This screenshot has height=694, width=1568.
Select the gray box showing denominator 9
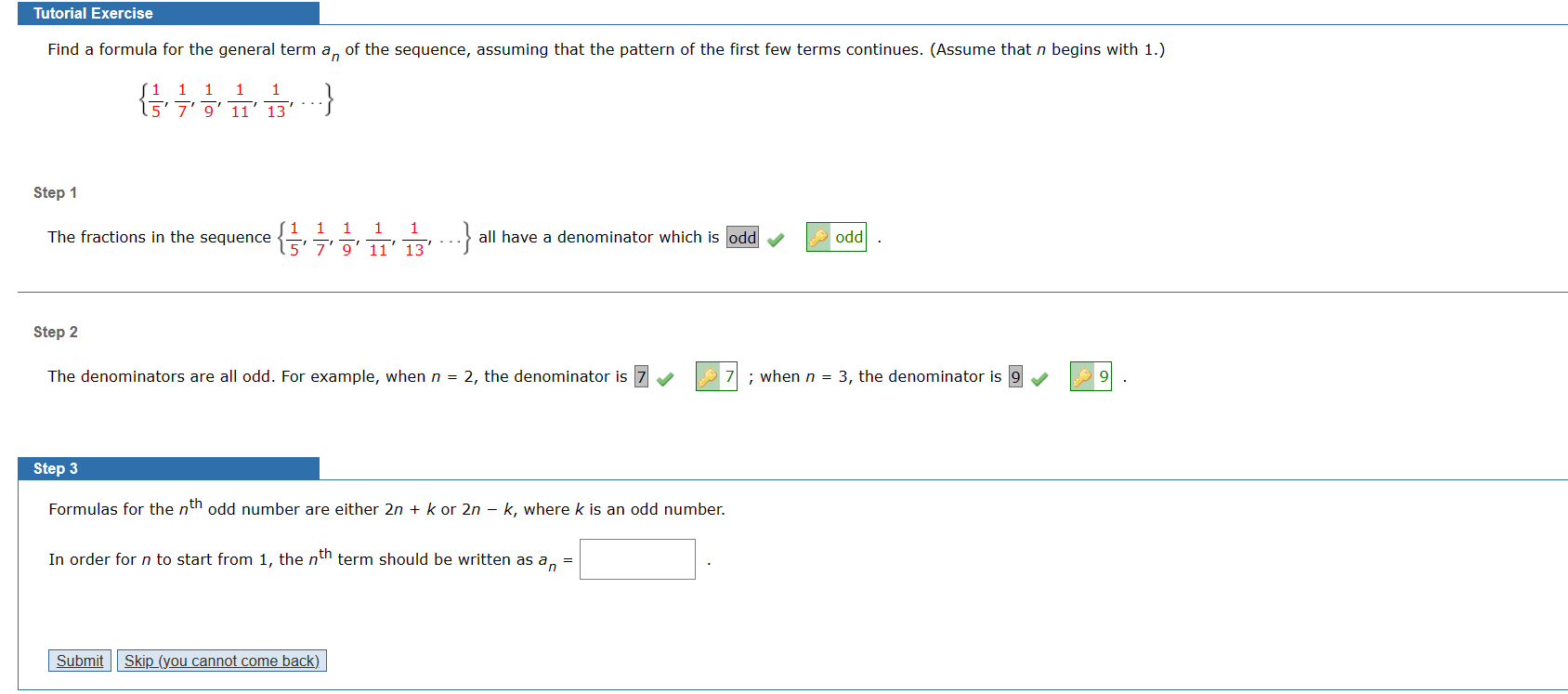pos(1013,376)
